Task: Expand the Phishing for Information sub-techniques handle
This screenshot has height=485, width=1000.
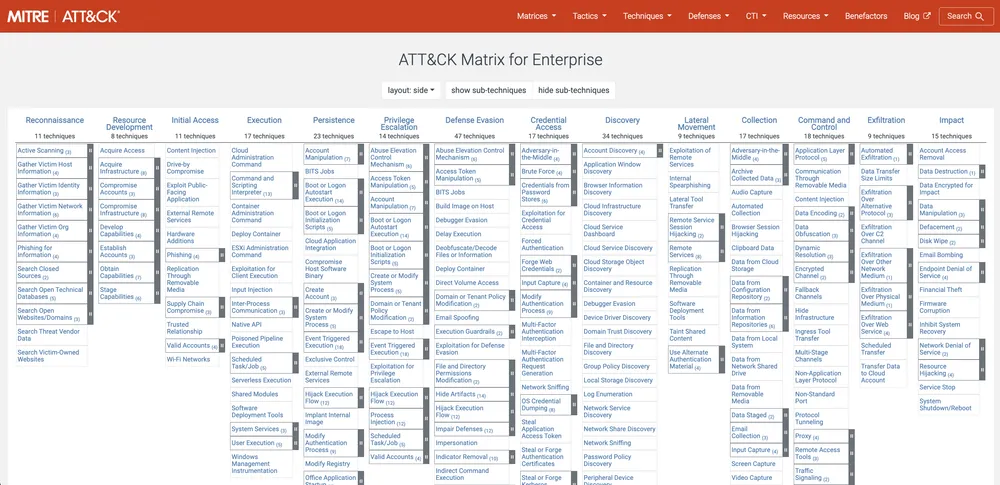Action: [x=90, y=251]
